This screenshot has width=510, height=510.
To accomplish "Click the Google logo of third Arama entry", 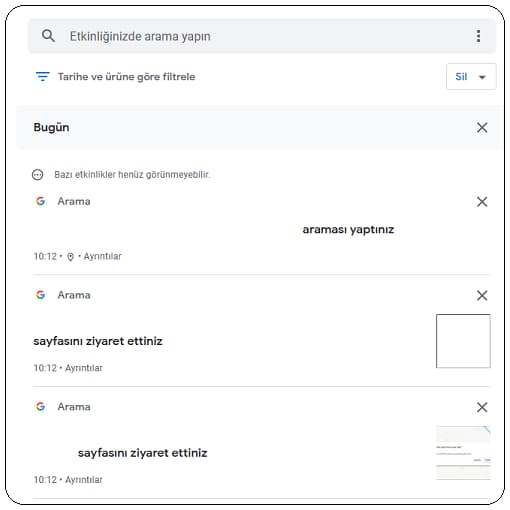I will (40, 406).
